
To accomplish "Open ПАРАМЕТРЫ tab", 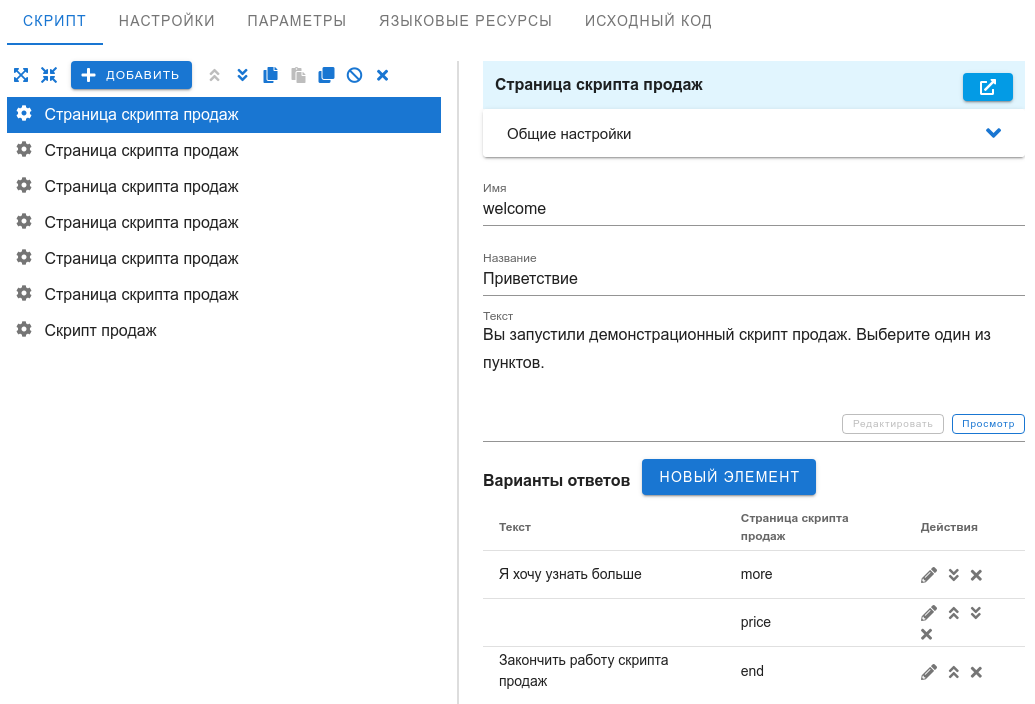I will click(297, 21).
